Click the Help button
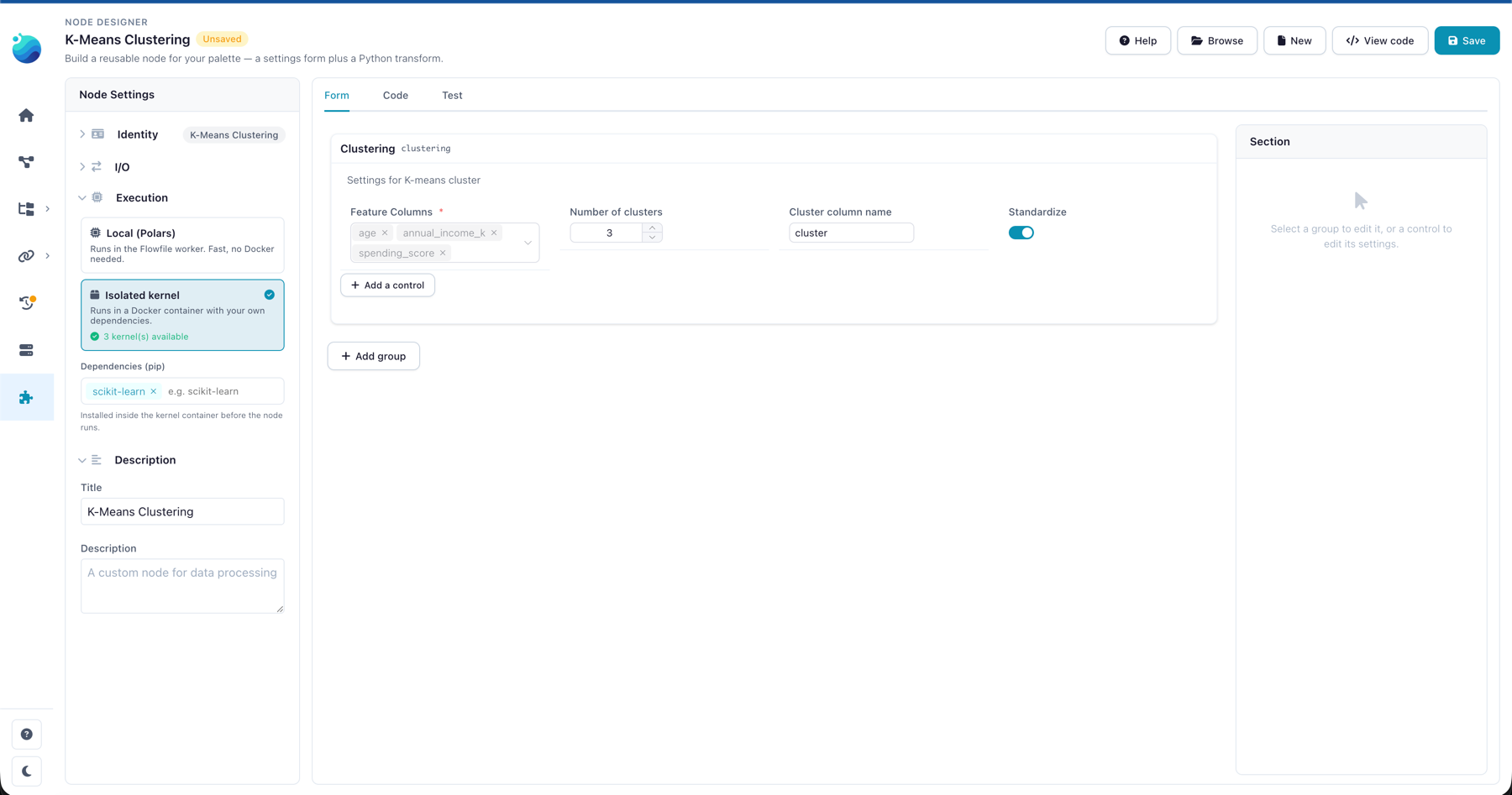This screenshot has width=1512, height=795. (1137, 40)
